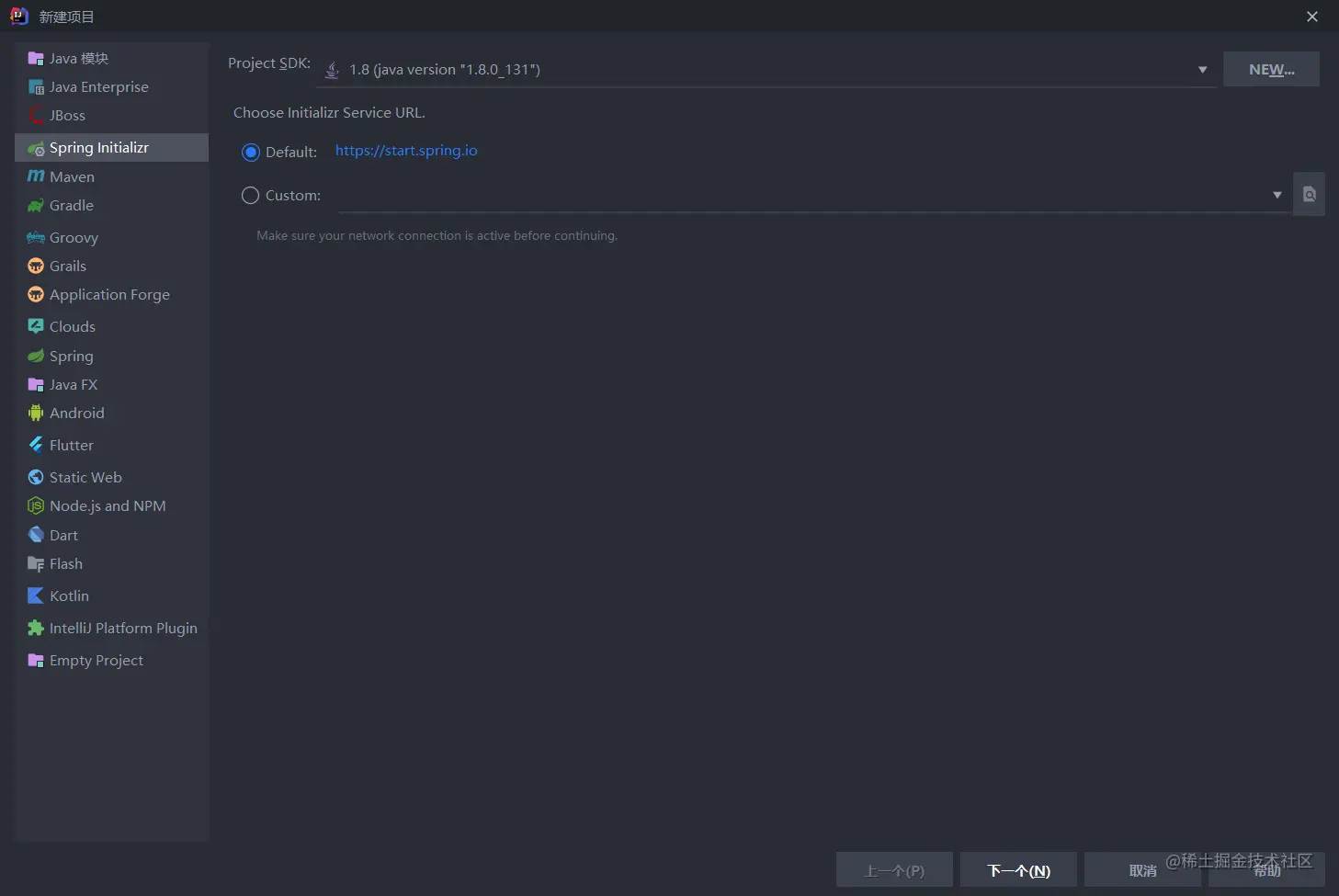The image size is (1339, 896).
Task: Open the Project SDK dropdown arrow
Action: [1202, 70]
